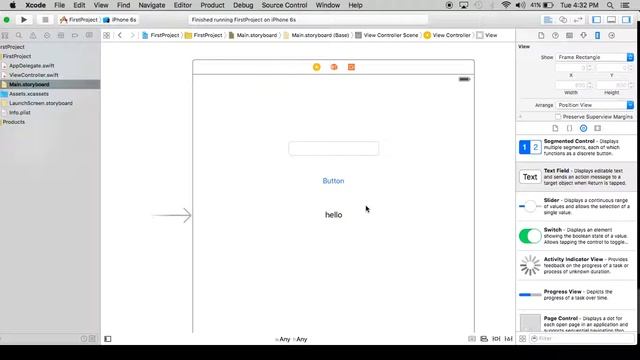Open the Debug menu
This screenshot has height=360, width=640.
(243, 5)
